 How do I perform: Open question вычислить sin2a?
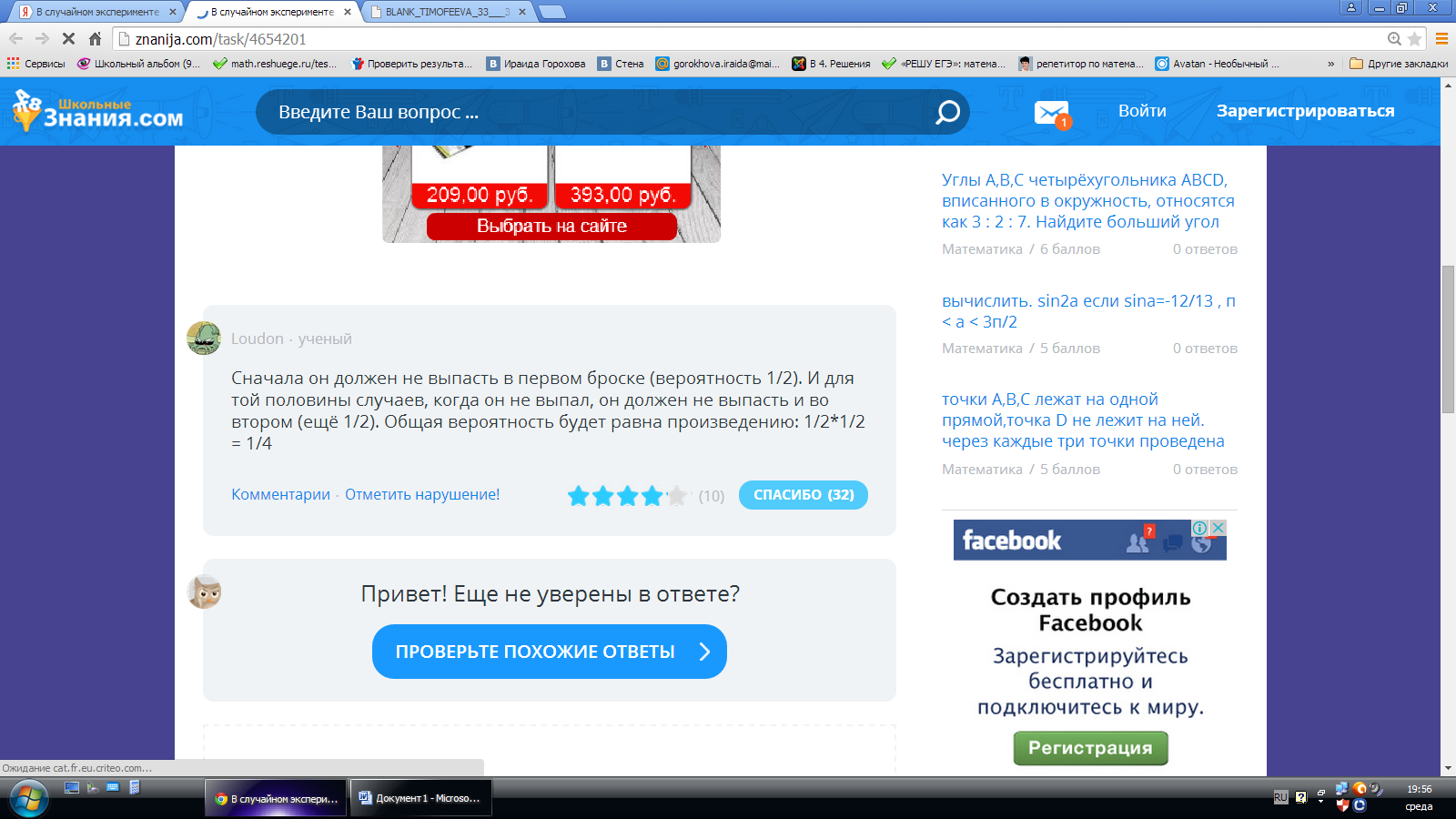(x=1088, y=311)
